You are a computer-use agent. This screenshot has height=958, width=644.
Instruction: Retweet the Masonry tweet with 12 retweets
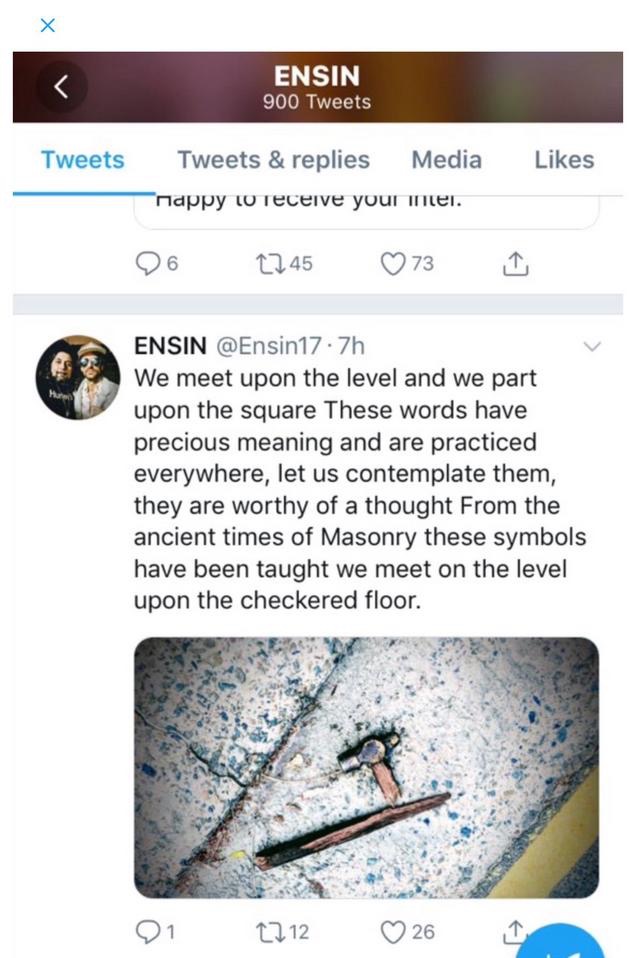270,931
